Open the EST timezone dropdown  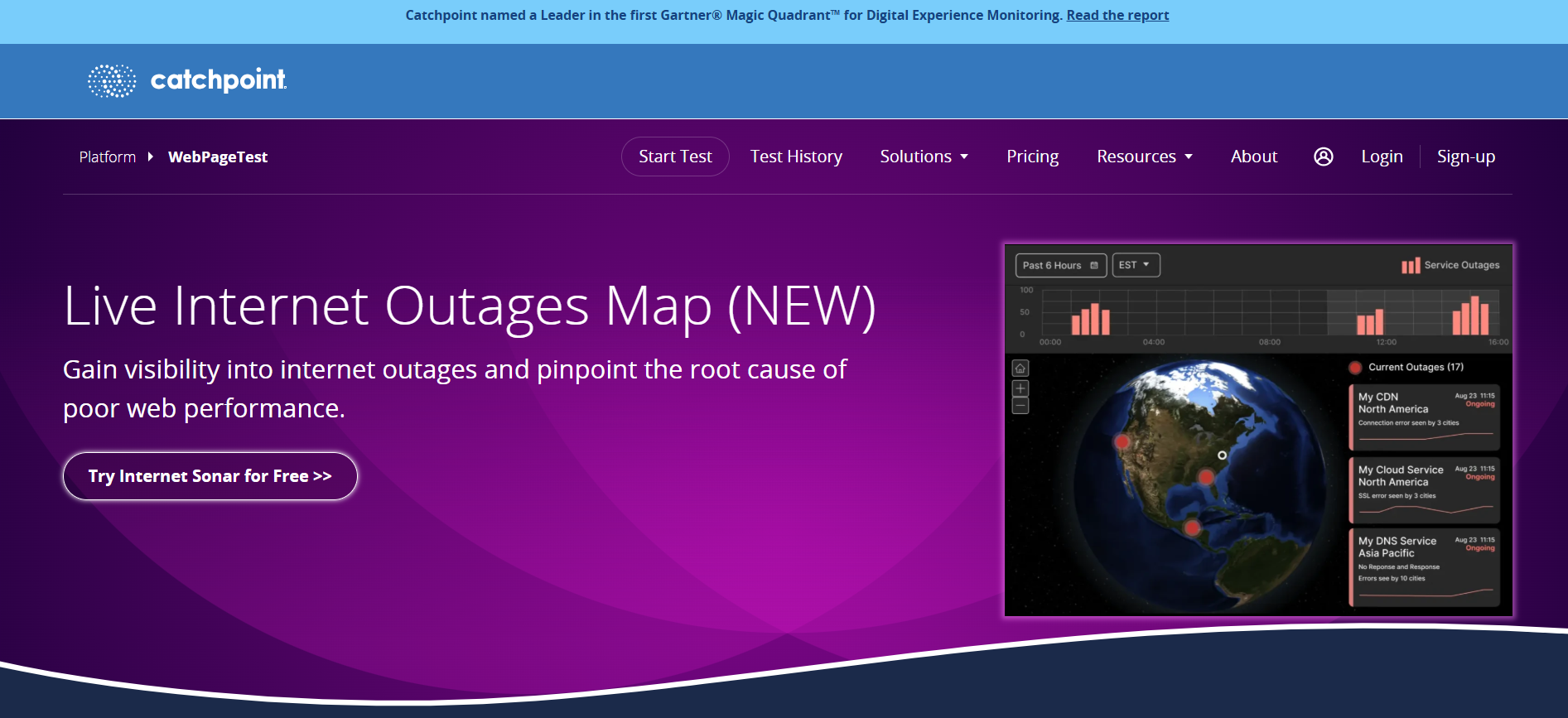pos(1135,265)
